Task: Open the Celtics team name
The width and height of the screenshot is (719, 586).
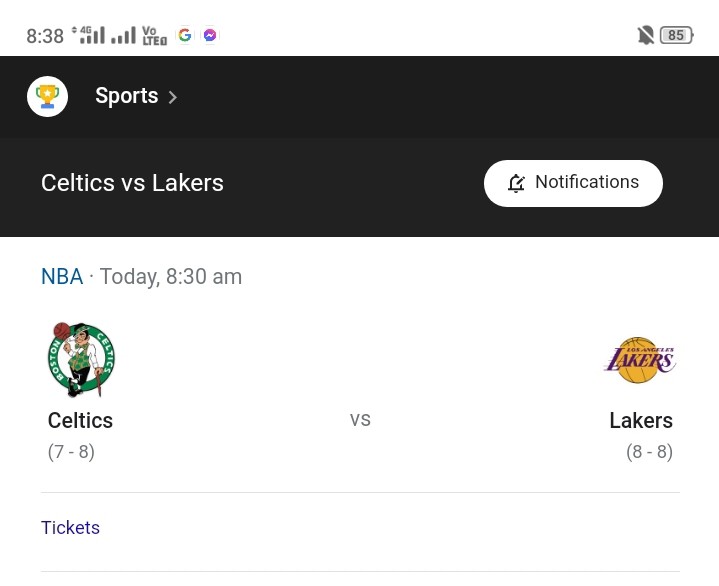Action: pos(80,420)
